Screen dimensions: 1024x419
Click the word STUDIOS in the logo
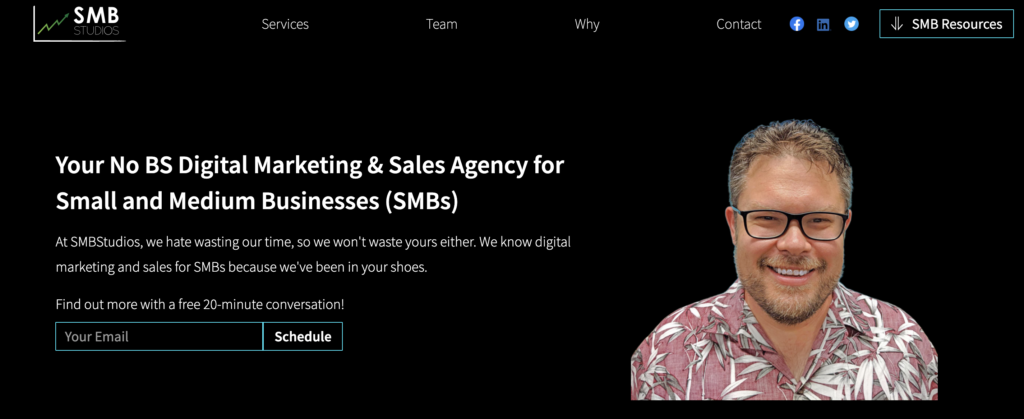(x=96, y=31)
